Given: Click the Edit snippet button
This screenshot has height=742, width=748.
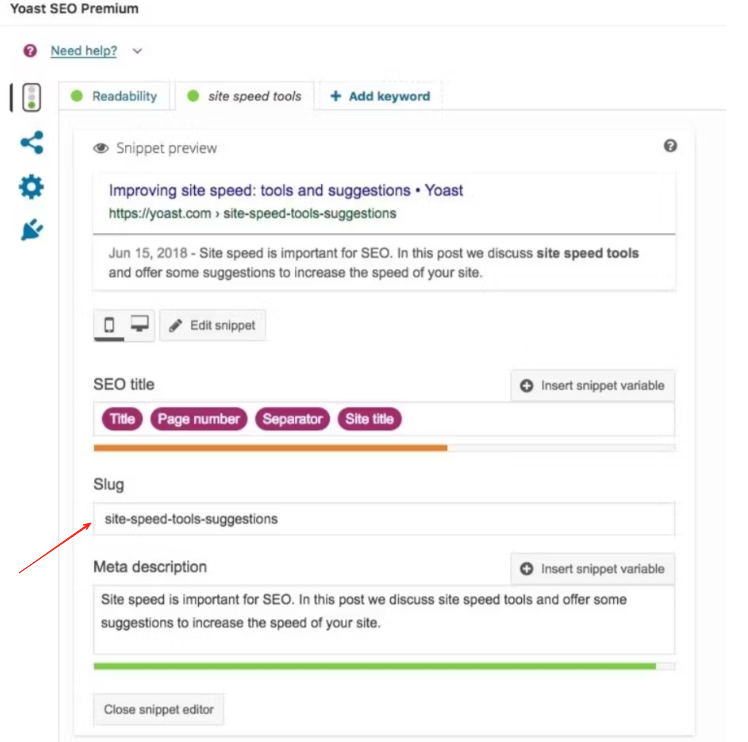Looking at the screenshot, I should click(213, 326).
